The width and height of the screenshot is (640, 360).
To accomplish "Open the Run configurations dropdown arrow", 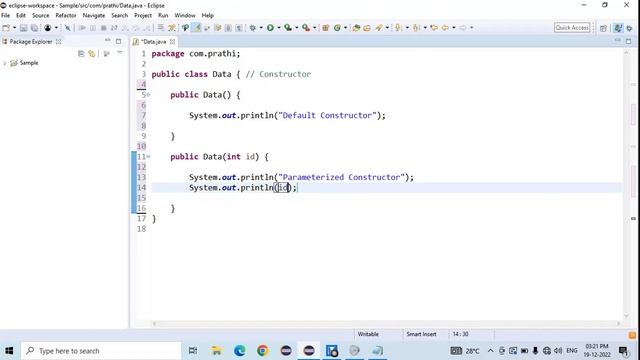I will (x=279, y=28).
